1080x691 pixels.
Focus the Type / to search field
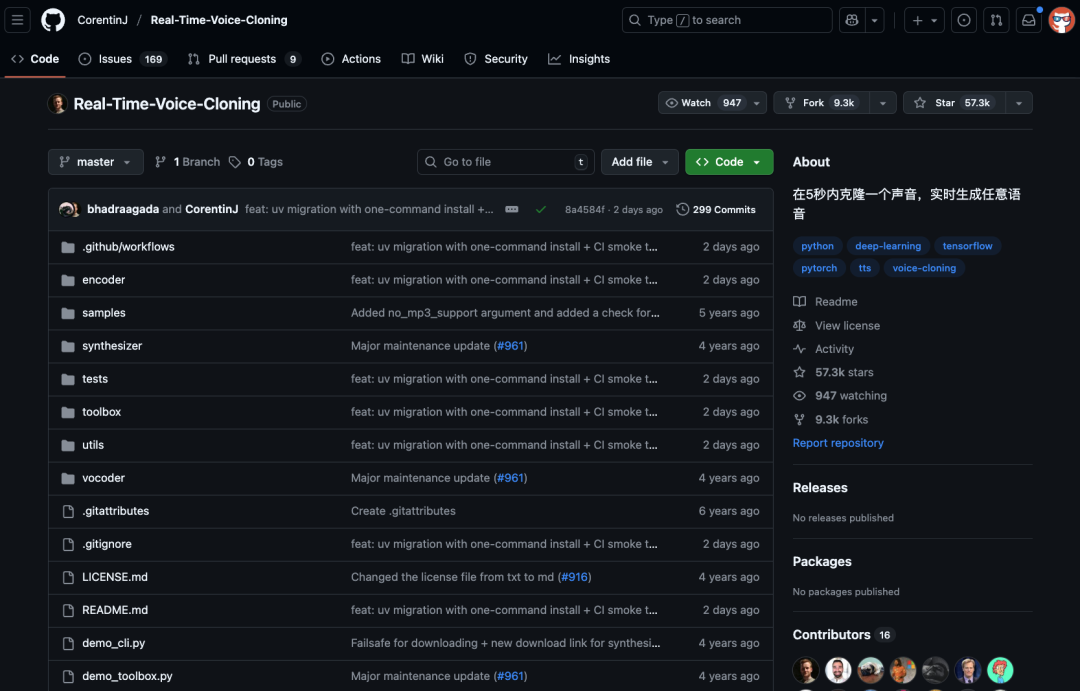tap(727, 20)
